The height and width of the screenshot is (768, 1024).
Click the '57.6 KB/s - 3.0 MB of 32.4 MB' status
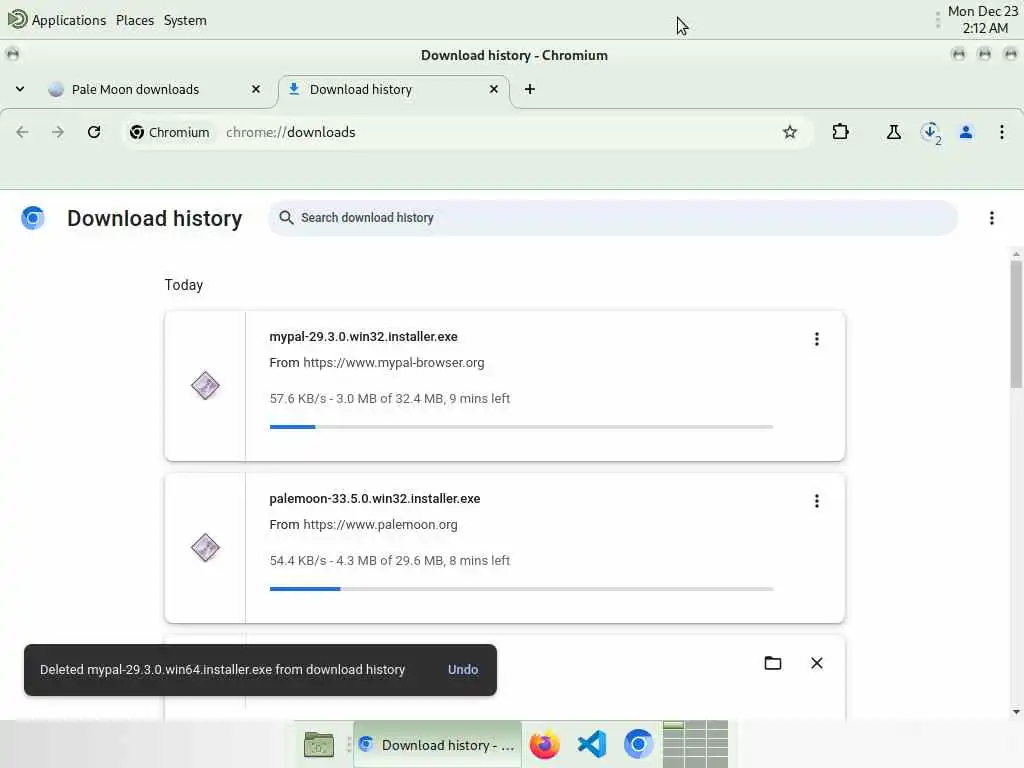coord(389,399)
